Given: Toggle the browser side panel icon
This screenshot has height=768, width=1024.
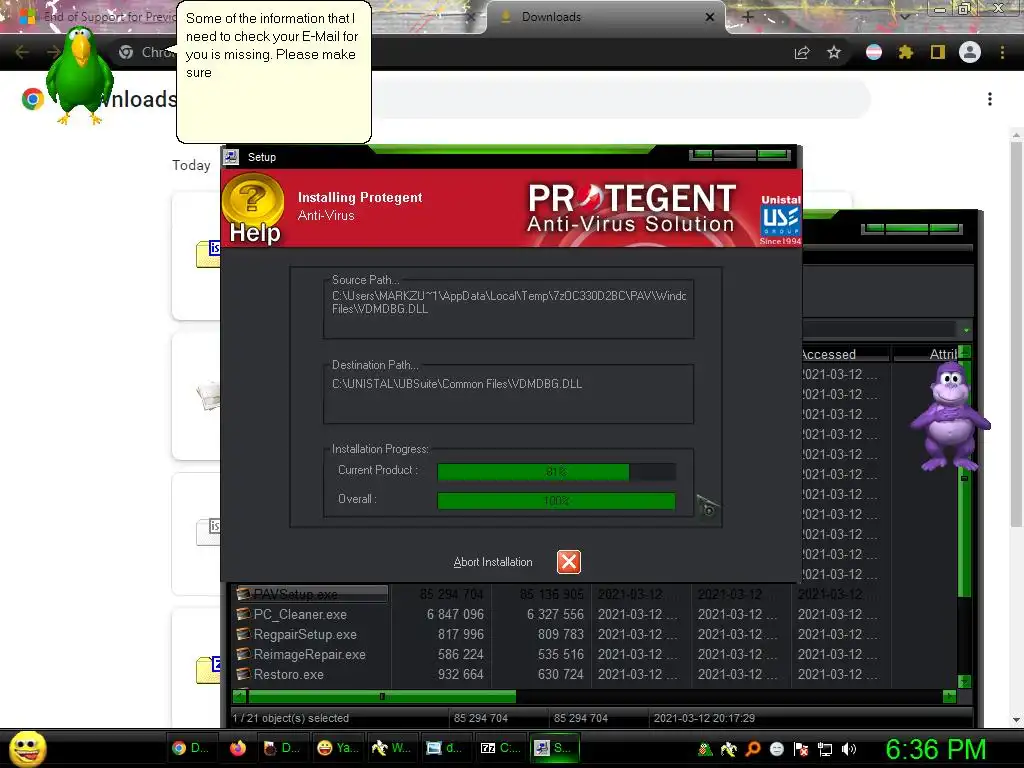Looking at the screenshot, I should point(938,52).
